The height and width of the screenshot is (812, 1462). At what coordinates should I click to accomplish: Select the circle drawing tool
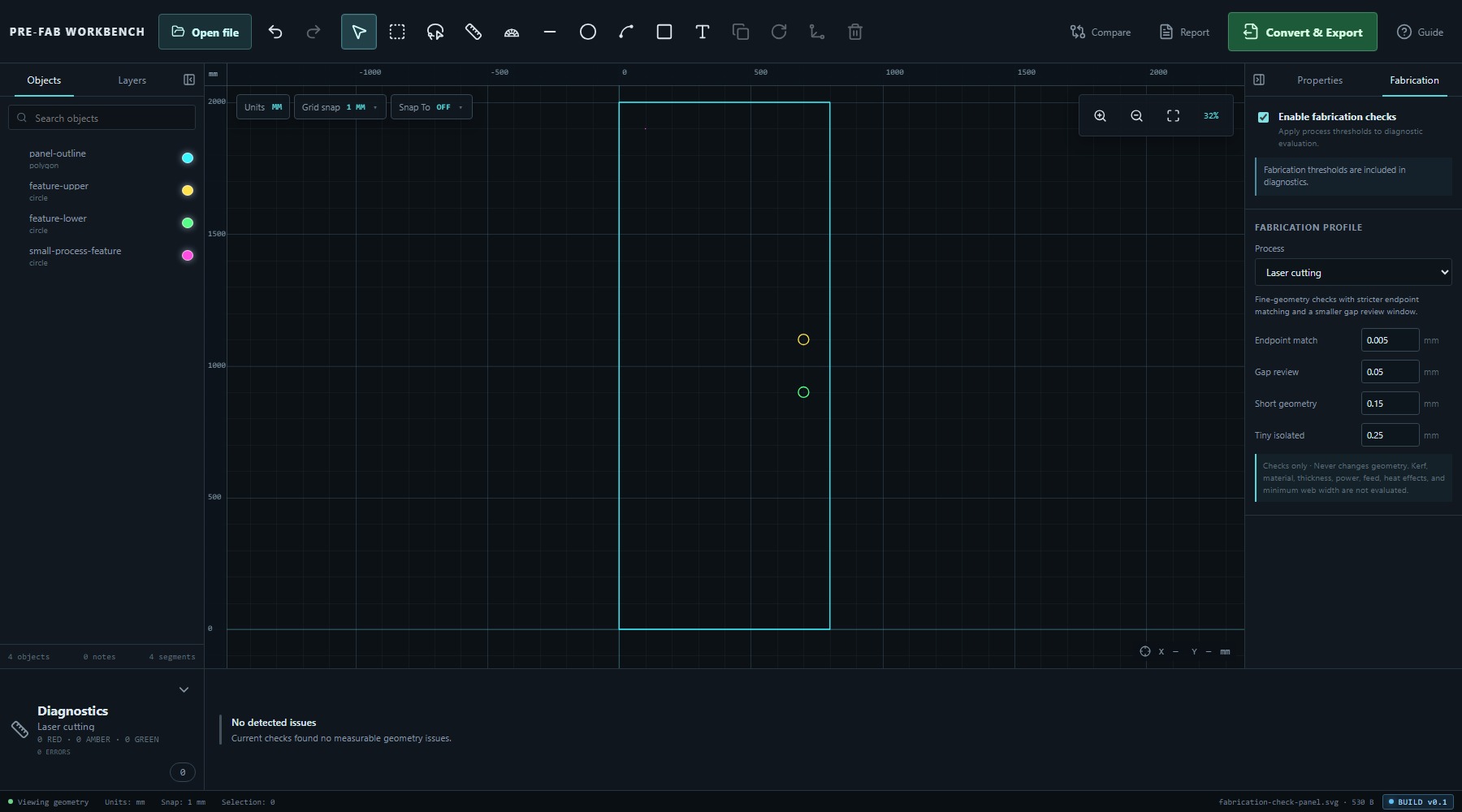pyautogui.click(x=588, y=32)
